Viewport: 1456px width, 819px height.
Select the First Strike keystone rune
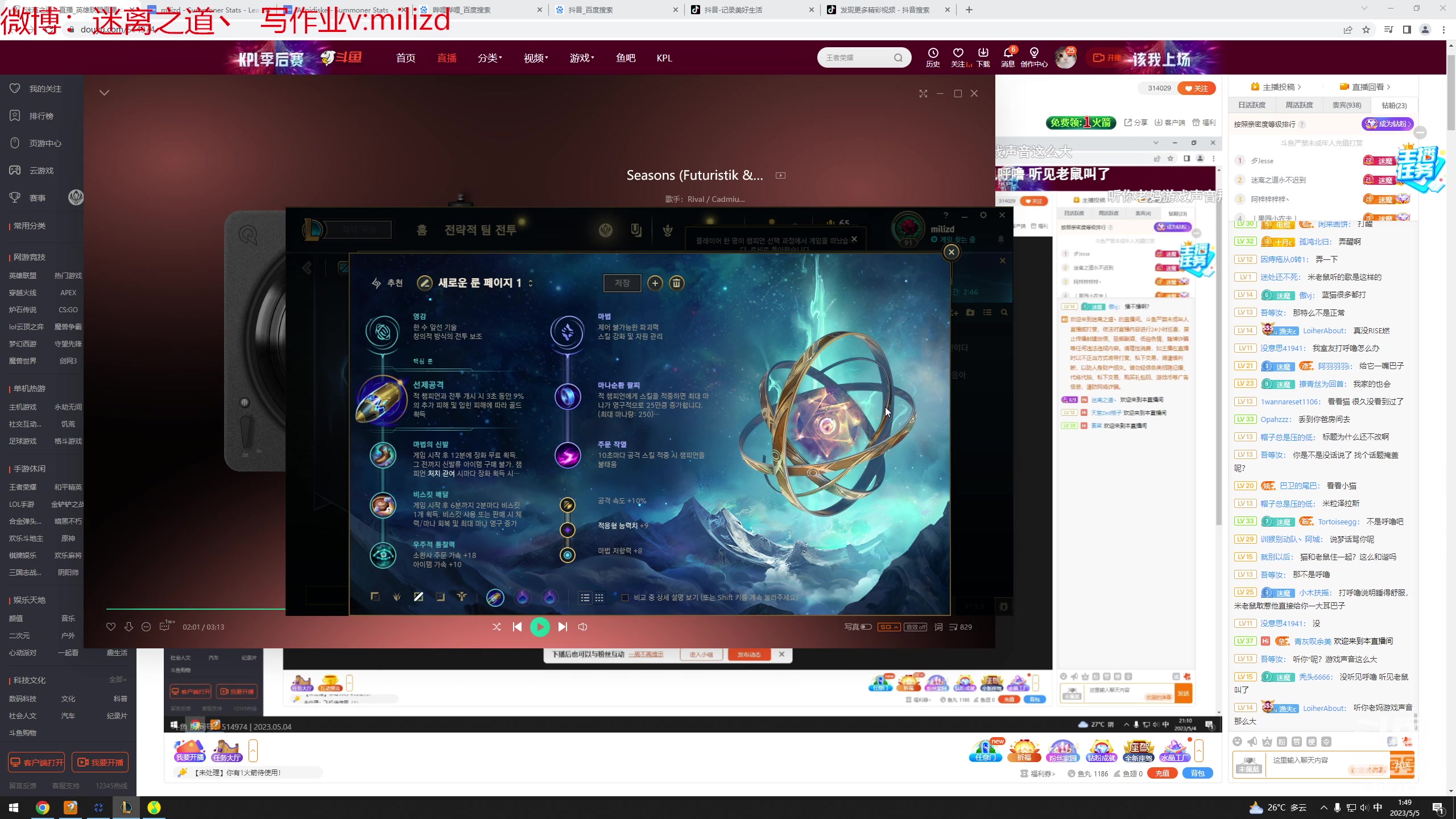(382, 400)
